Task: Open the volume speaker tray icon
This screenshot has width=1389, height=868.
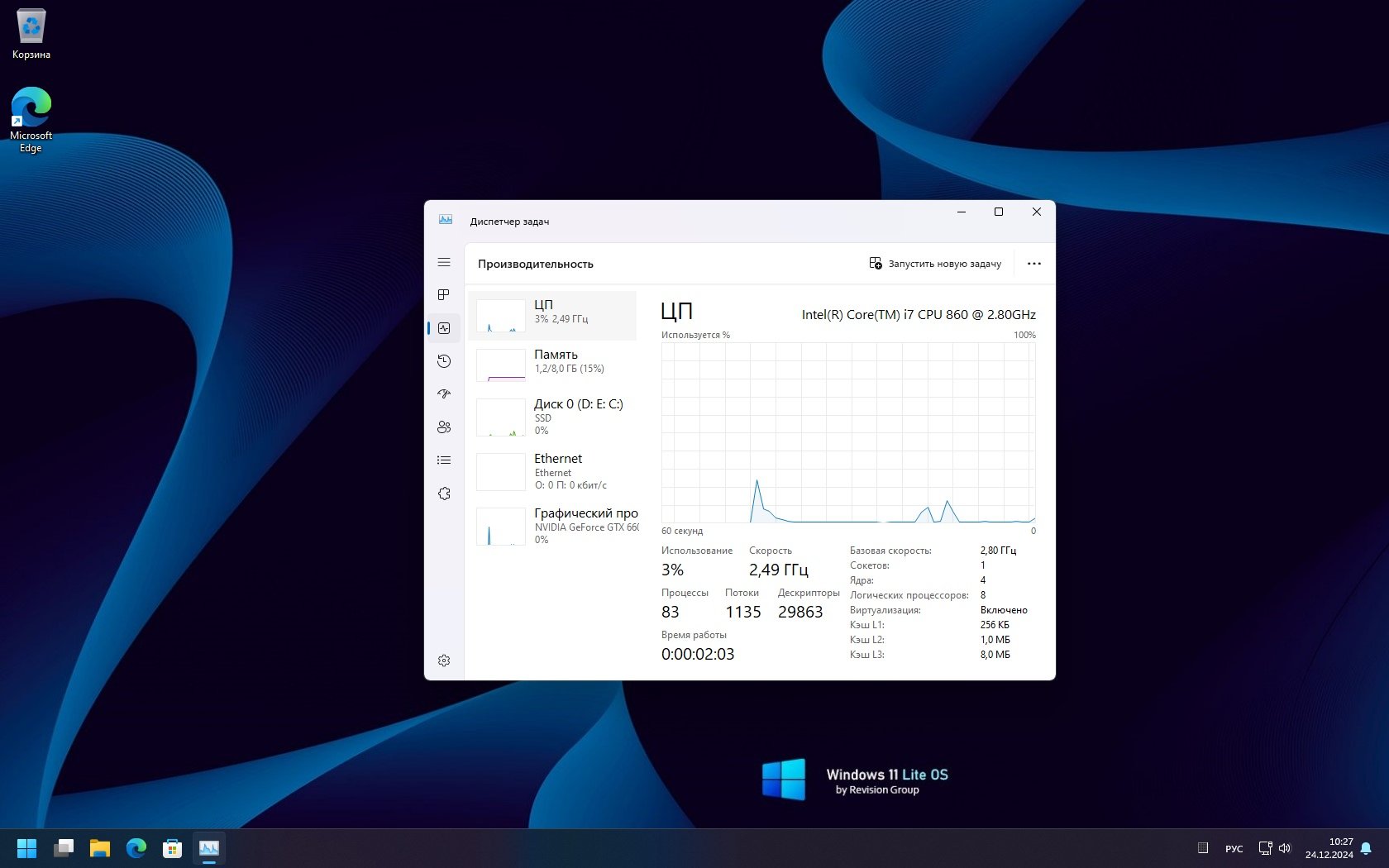Action: (1285, 848)
